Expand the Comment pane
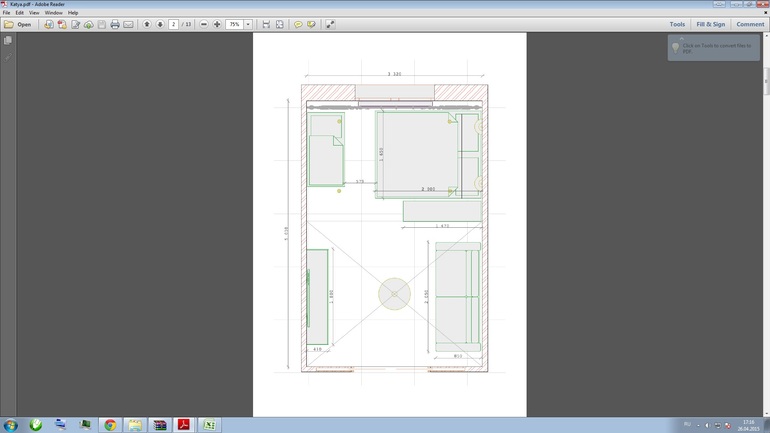This screenshot has width=770, height=433. 750,24
